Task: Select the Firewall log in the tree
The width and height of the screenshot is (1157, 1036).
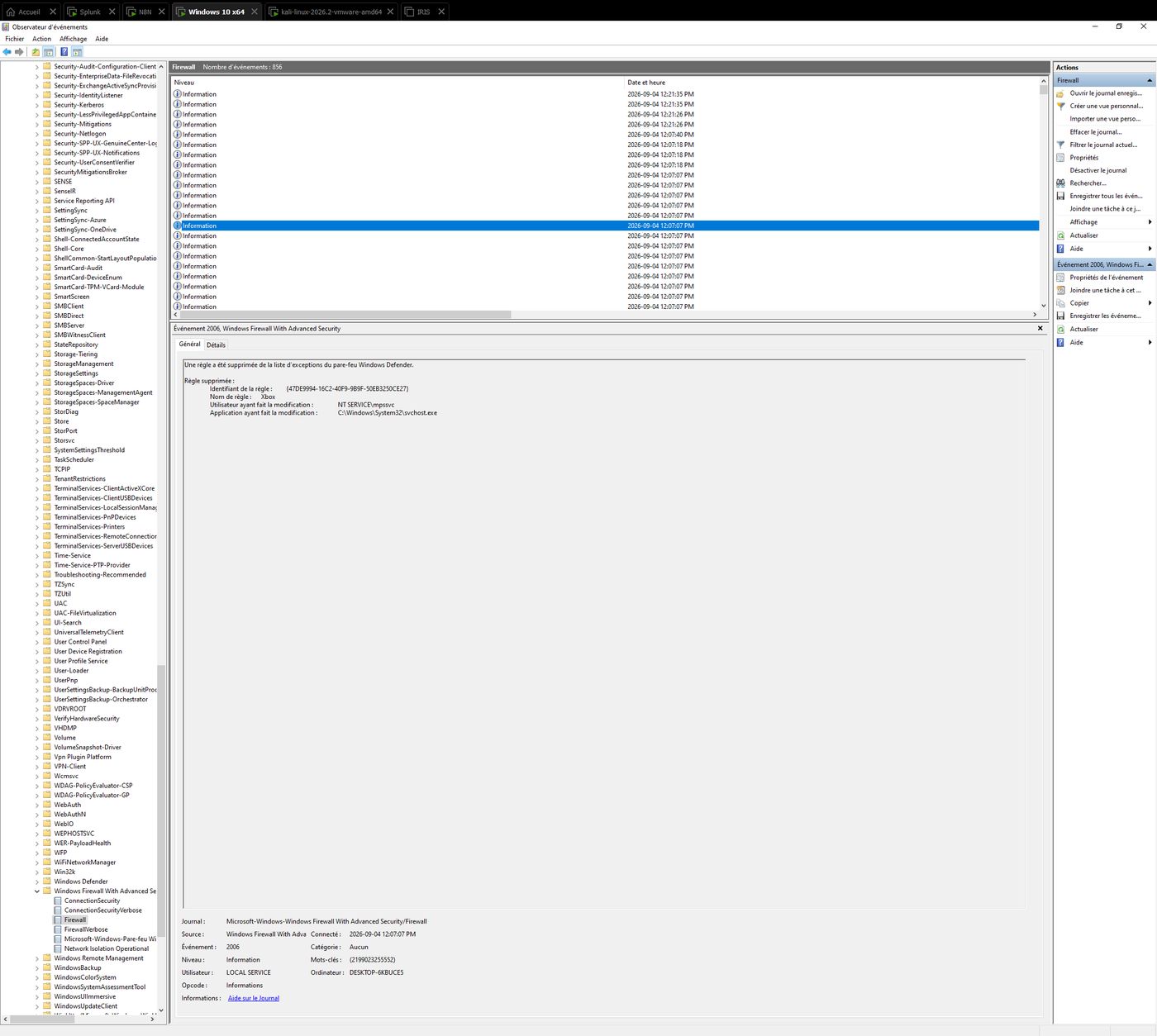Action: (x=75, y=920)
